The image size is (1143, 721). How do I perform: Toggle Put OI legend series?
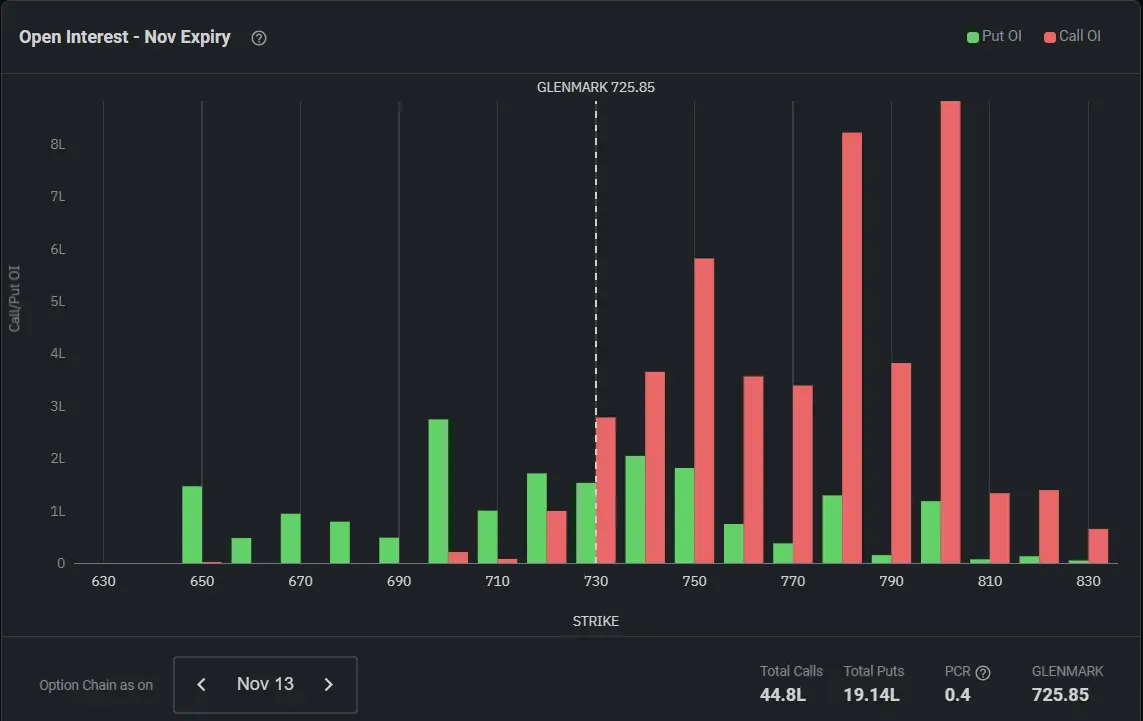(994, 36)
